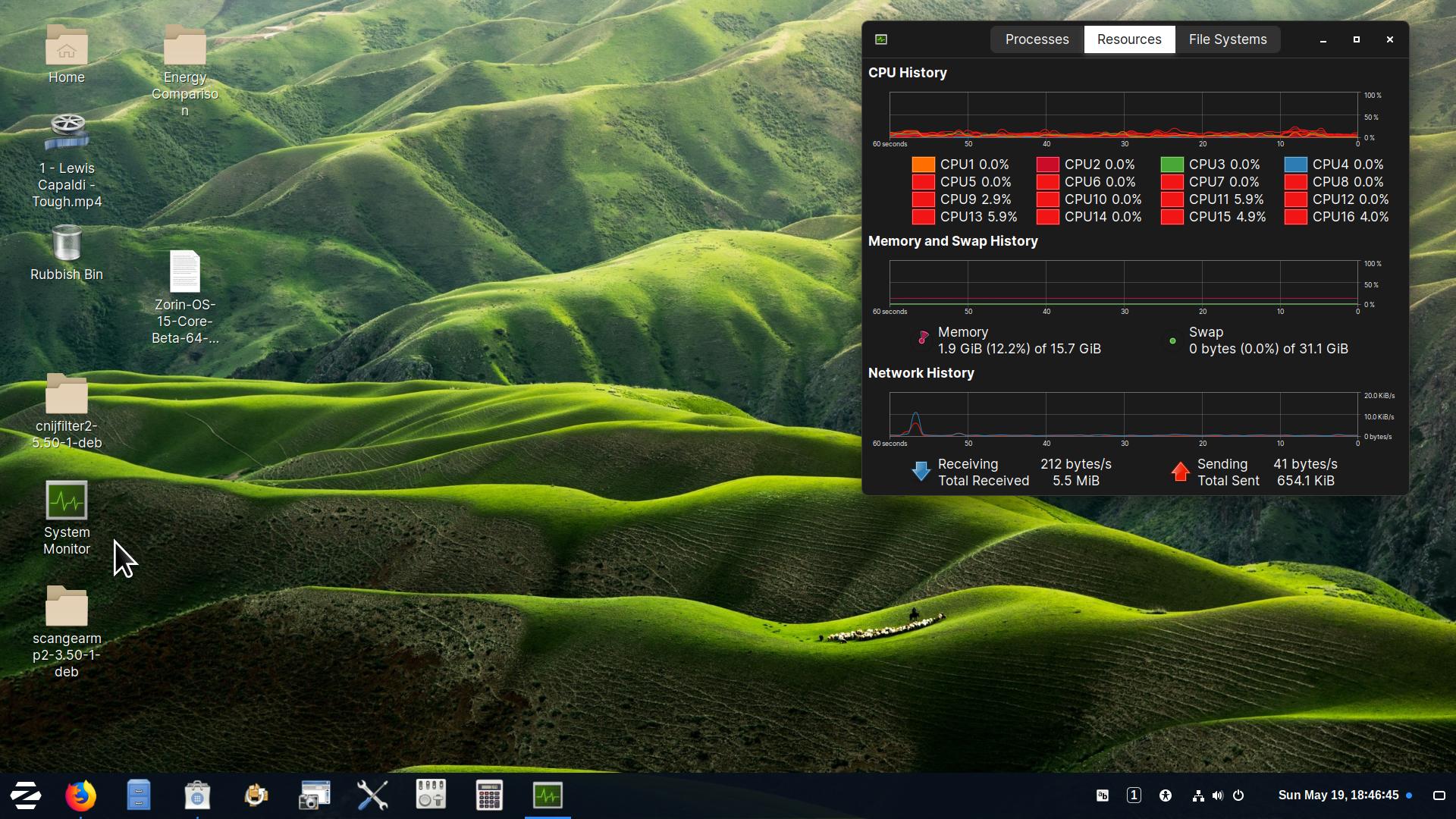Open the accessibility menu in tray

point(1165,795)
